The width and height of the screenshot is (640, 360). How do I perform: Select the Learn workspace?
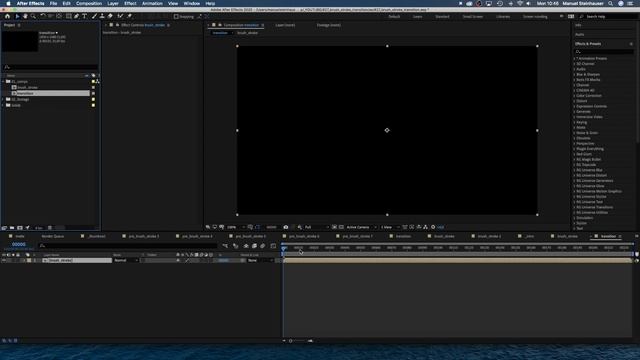pos(417,17)
